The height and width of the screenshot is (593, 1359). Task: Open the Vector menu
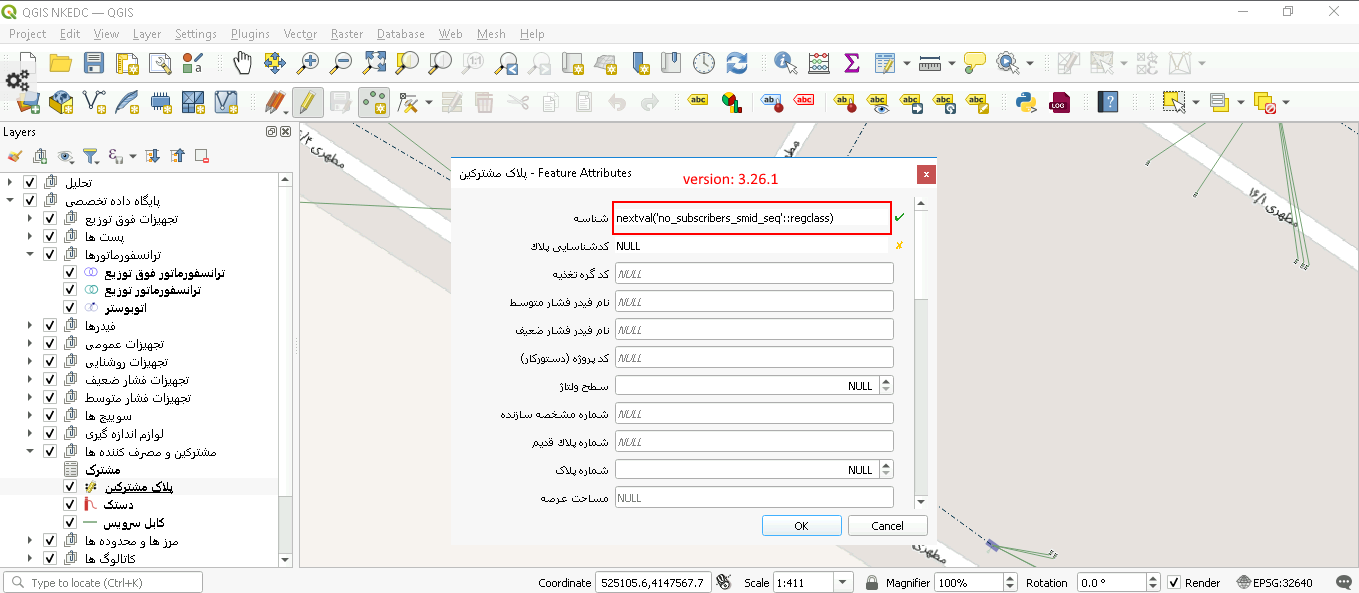click(300, 33)
